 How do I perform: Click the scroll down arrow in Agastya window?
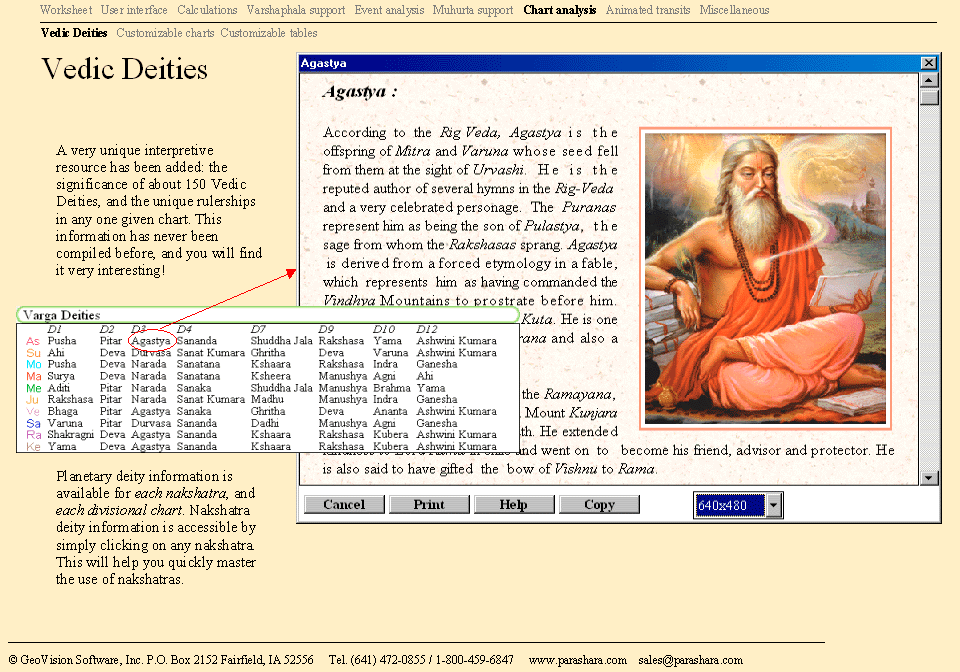click(x=928, y=478)
